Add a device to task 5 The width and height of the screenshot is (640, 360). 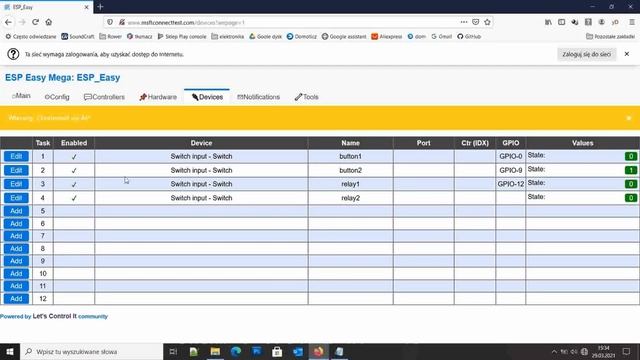[x=16, y=211]
